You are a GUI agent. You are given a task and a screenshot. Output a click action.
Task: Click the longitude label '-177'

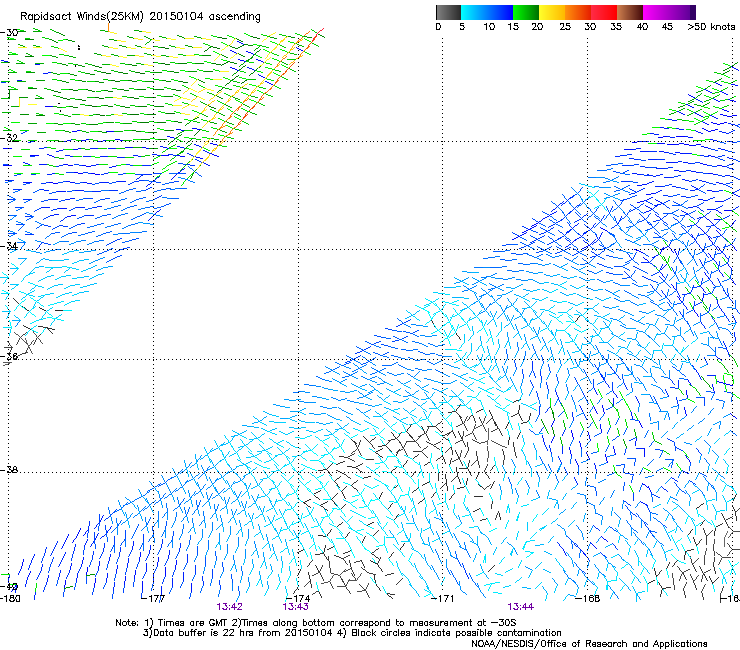tap(154, 599)
